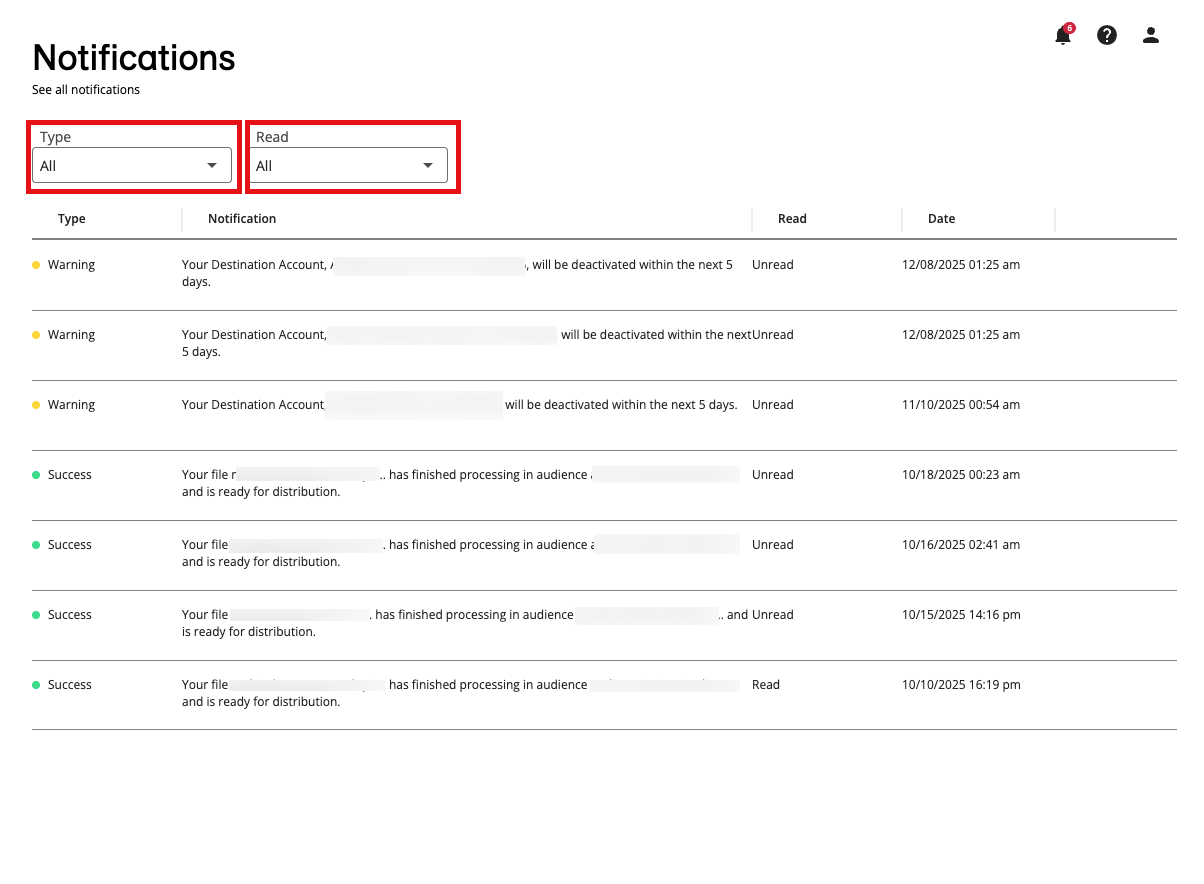
Task: Click the Type dropdown arrow
Action: (x=212, y=166)
